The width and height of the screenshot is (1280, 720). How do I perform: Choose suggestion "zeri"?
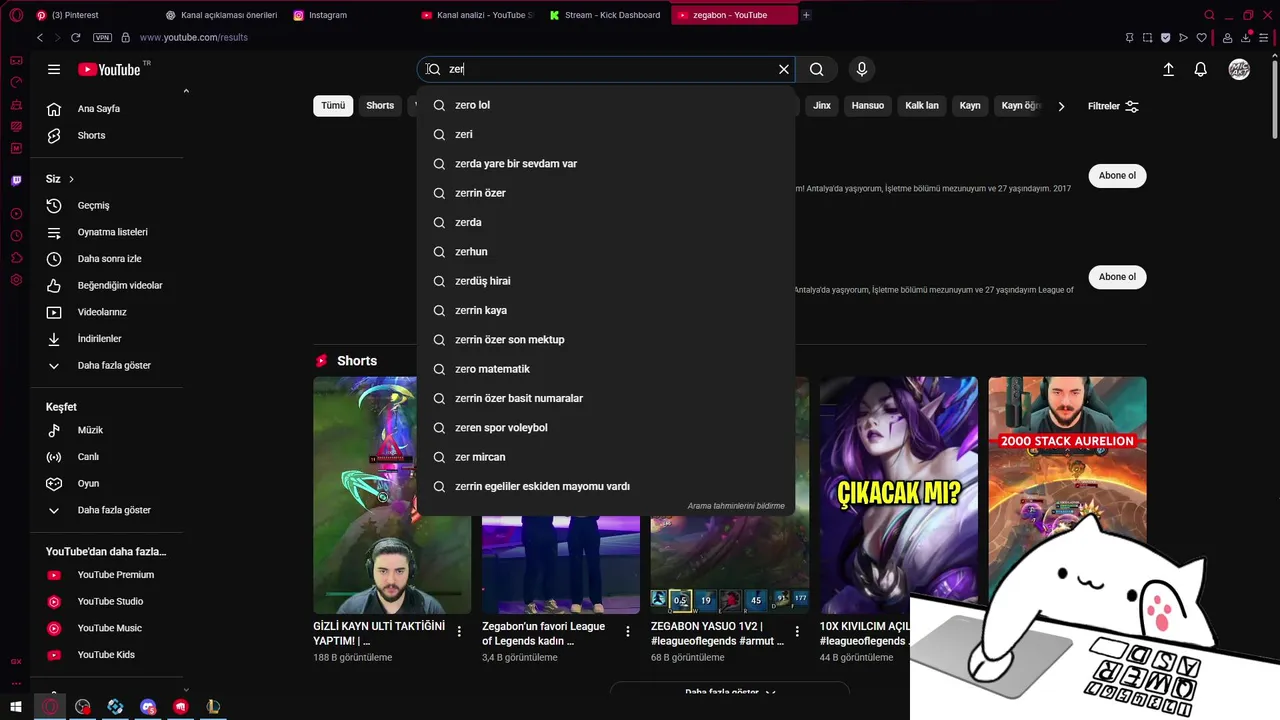[x=606, y=134]
